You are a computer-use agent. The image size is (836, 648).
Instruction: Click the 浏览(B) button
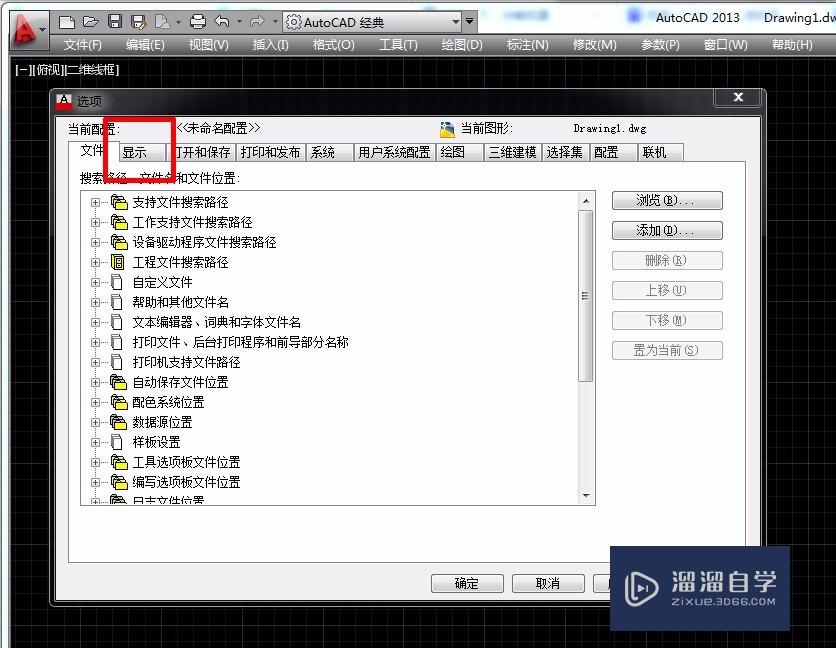(666, 200)
